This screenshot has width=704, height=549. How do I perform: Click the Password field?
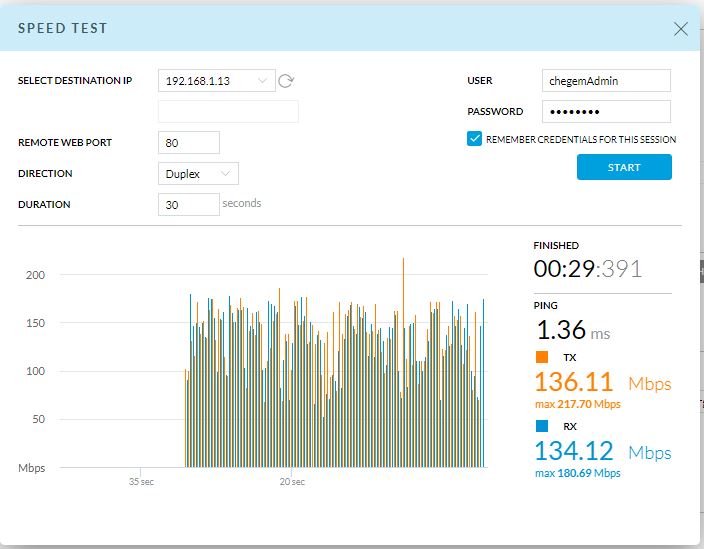(x=606, y=112)
